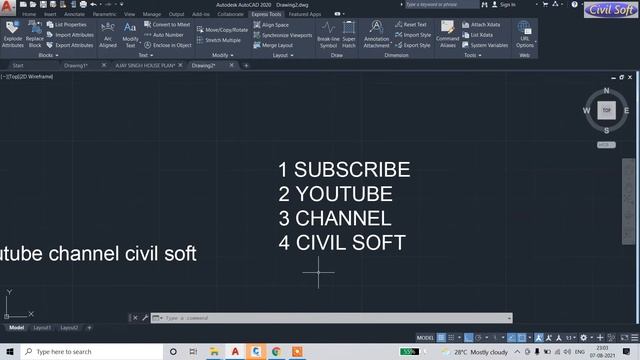Click the command line input field
Image resolution: width=640 pixels, height=360 pixels.
click(331, 318)
